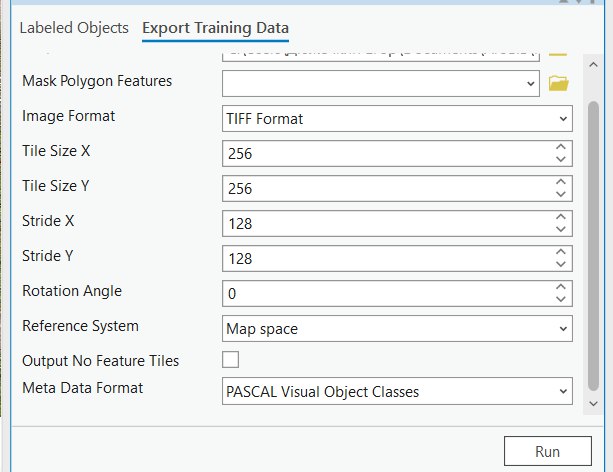Decrease Rotation Angle value
613x472 pixels.
(560, 299)
